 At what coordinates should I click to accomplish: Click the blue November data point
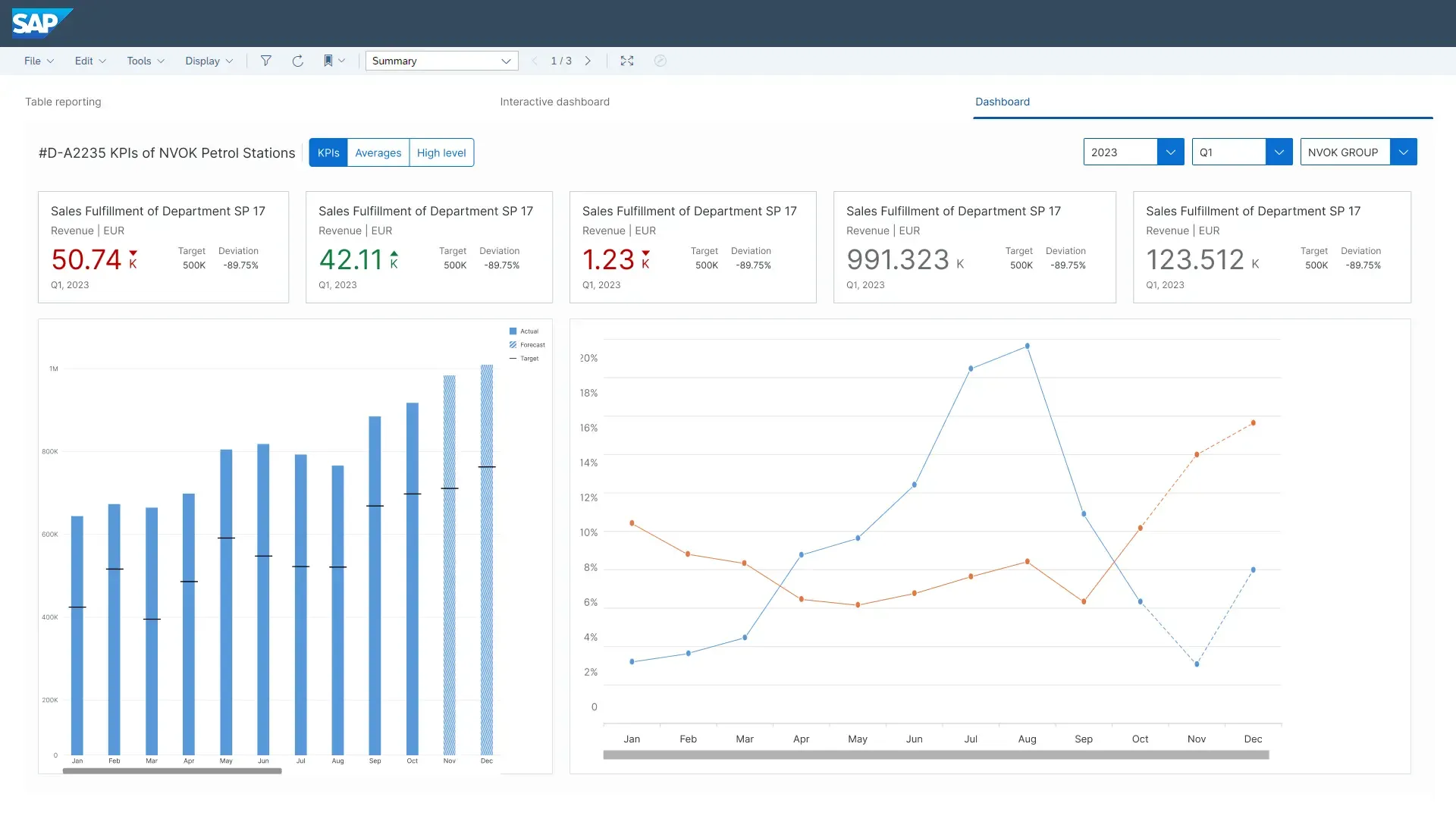[x=1197, y=664]
